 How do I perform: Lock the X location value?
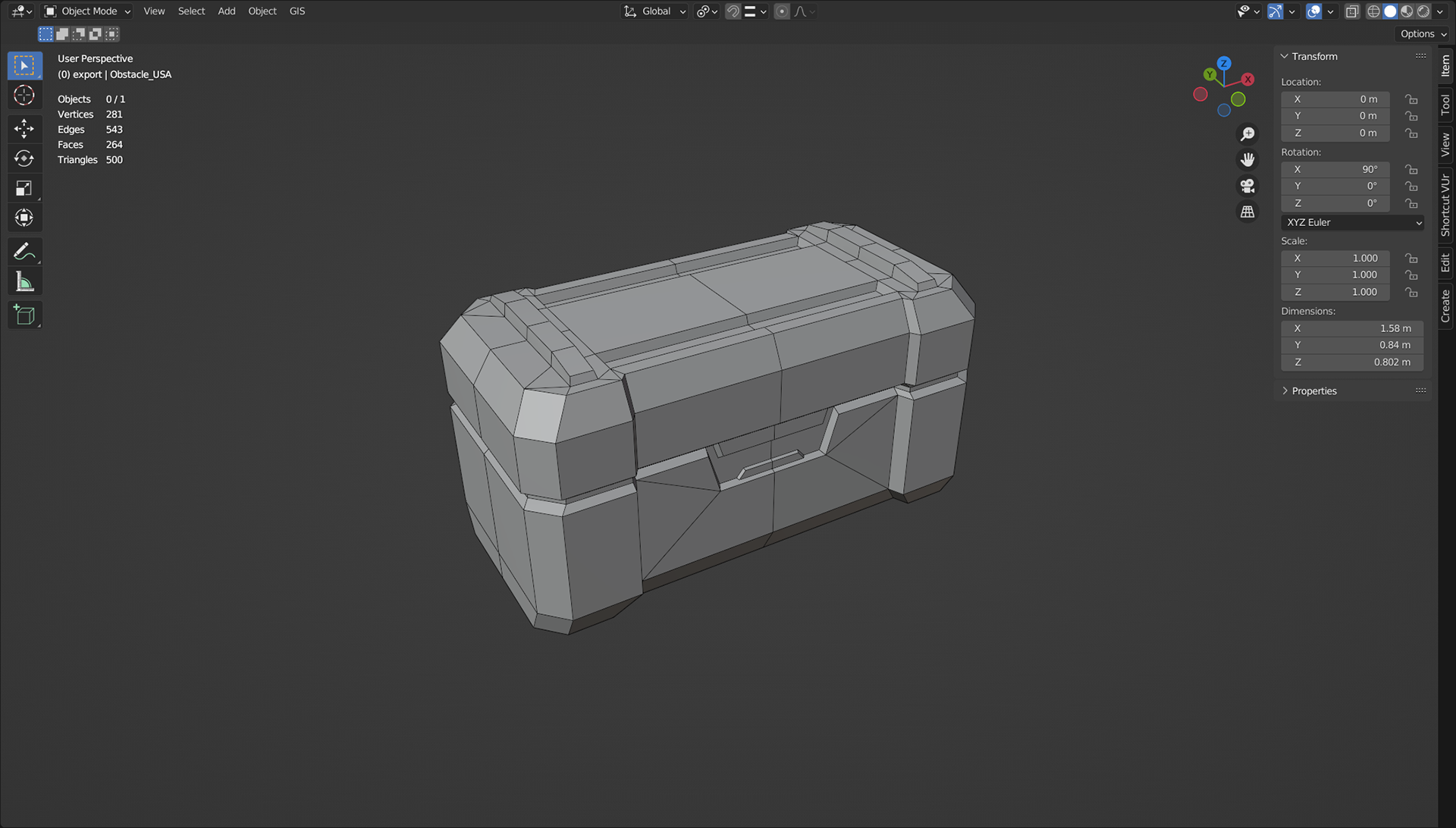1410,99
